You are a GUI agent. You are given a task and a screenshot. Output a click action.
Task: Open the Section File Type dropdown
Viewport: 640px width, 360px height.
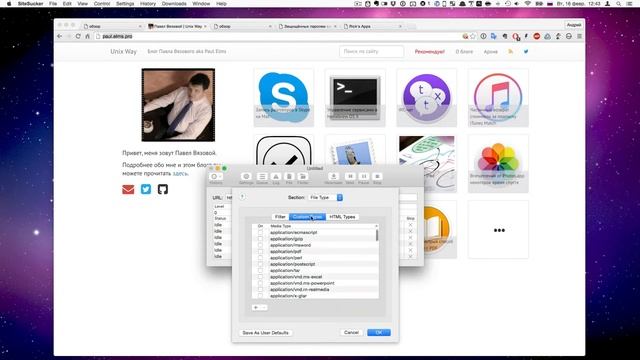click(325, 197)
